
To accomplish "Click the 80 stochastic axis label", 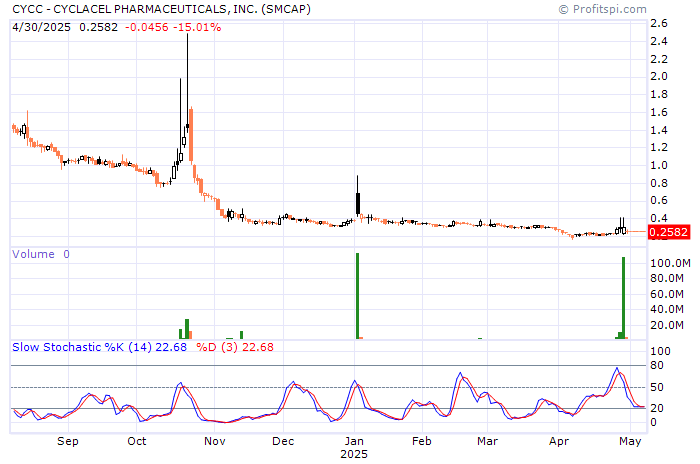I will tap(657, 365).
